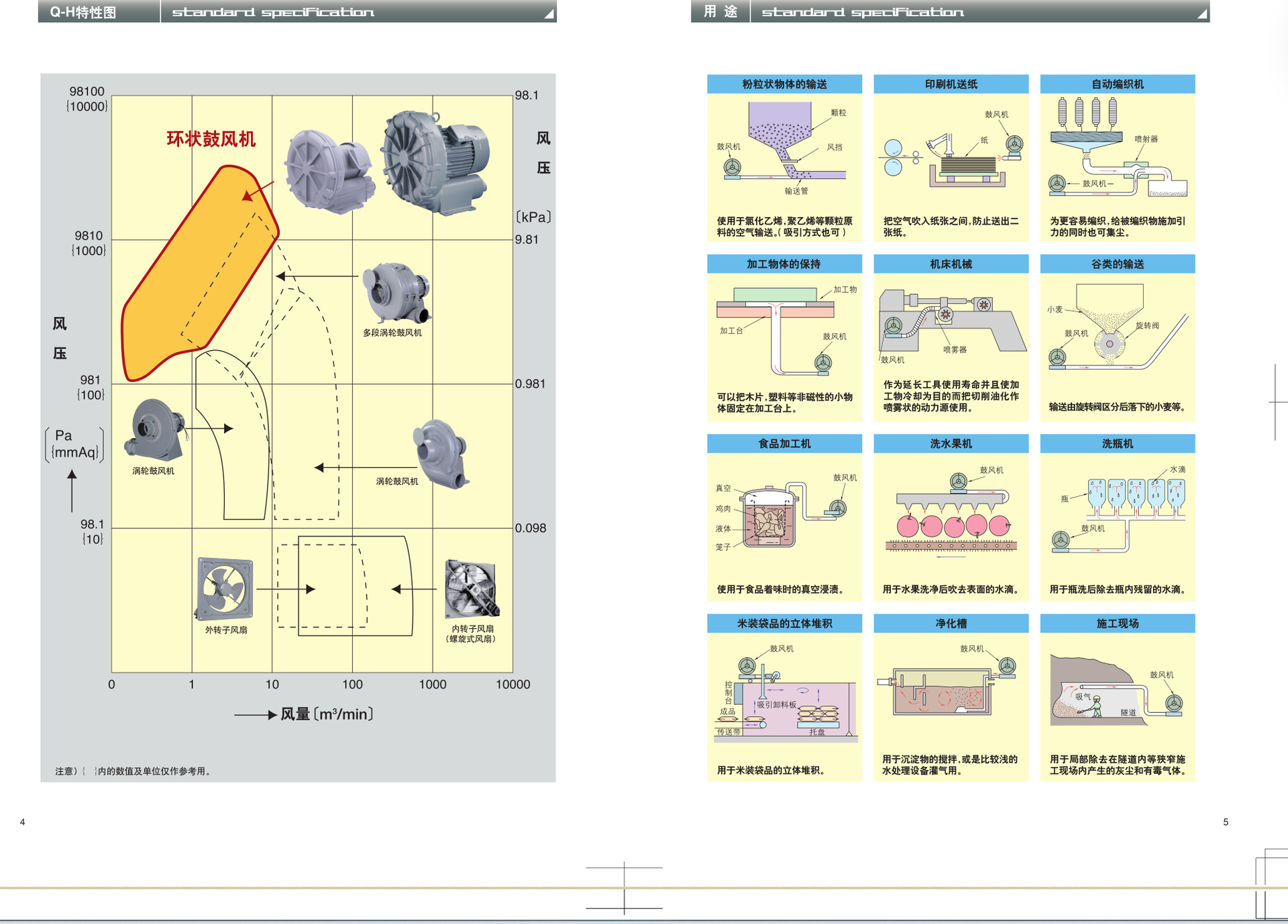Open the 粉粒状物体的输送 application panel
The height and width of the screenshot is (924, 1288).
[x=784, y=158]
